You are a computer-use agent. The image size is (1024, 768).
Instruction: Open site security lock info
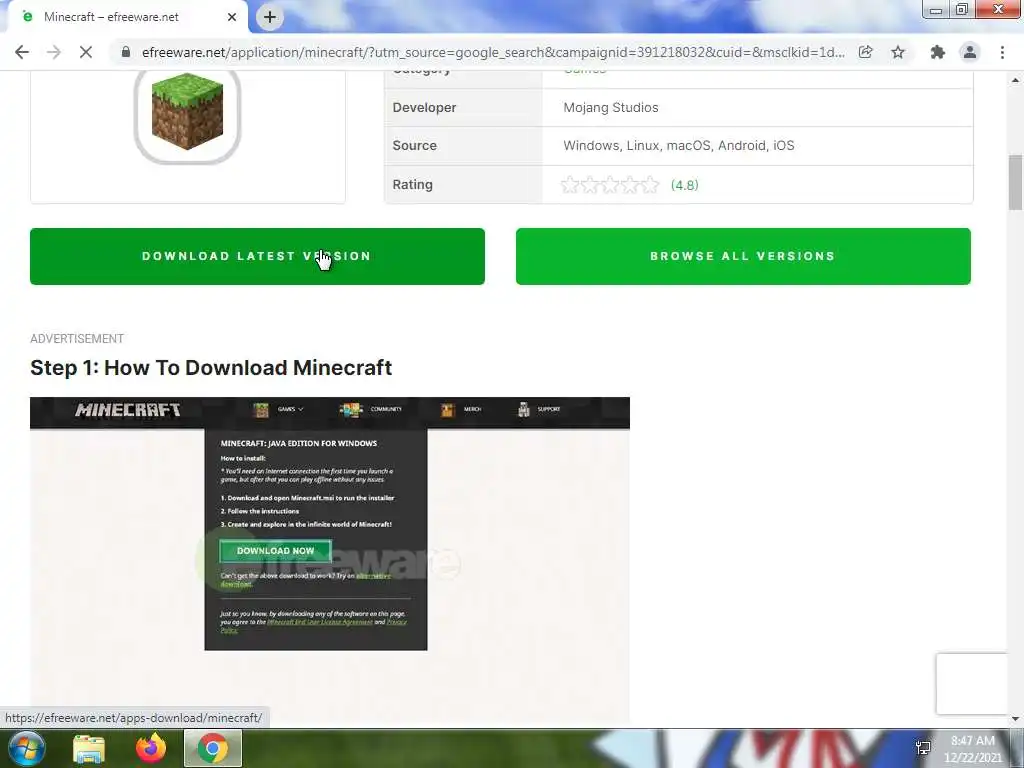click(126, 52)
